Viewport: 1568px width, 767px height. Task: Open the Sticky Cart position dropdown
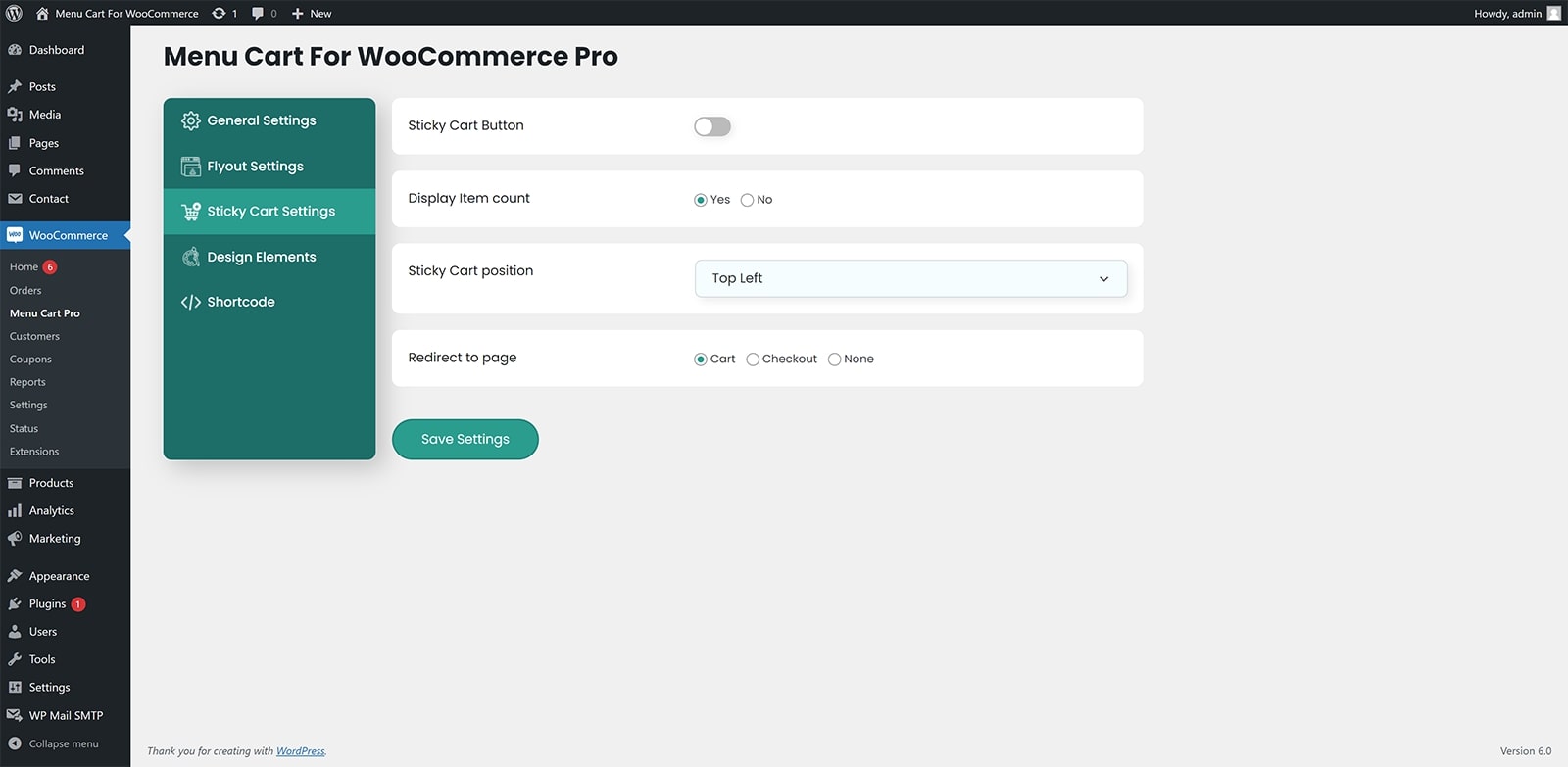coord(910,278)
